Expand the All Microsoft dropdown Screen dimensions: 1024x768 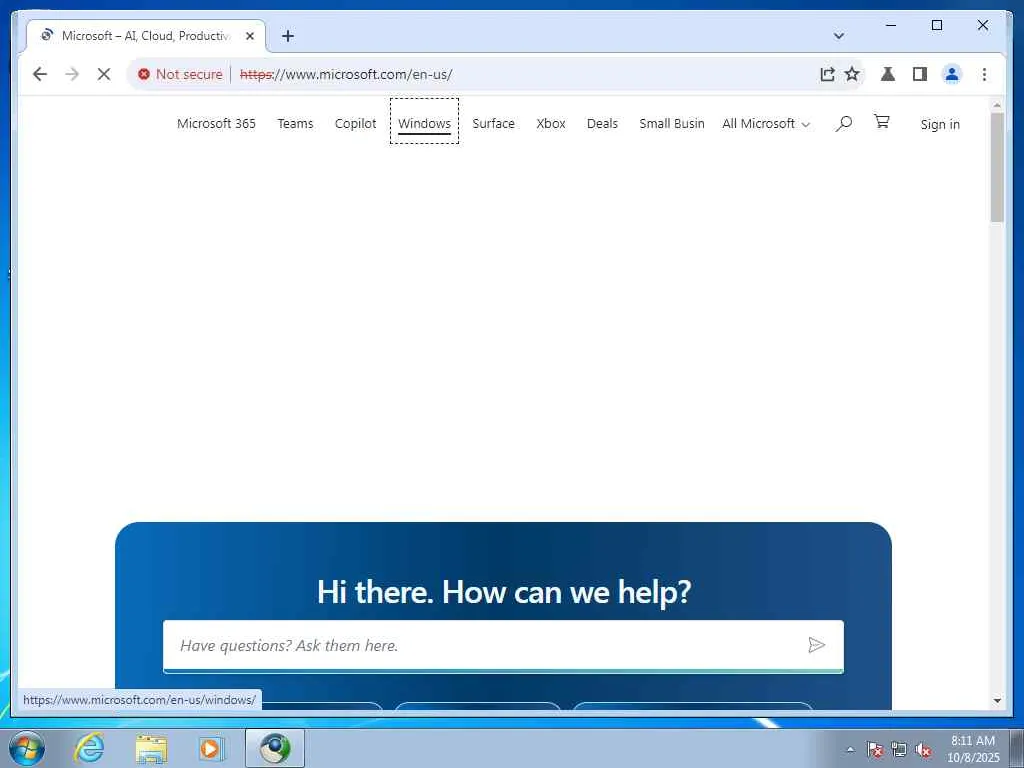[766, 123]
